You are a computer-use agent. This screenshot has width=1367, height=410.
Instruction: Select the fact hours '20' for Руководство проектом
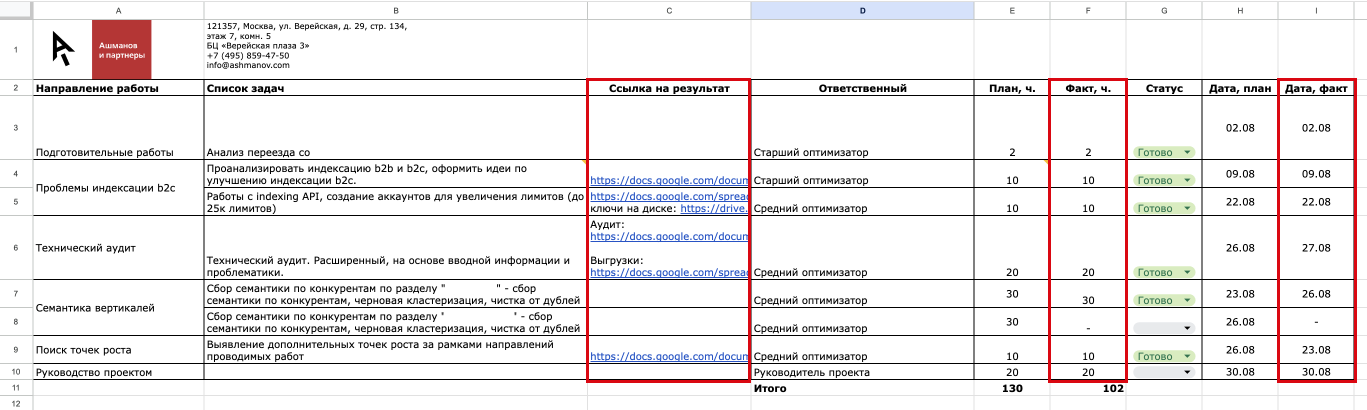[x=1088, y=372]
